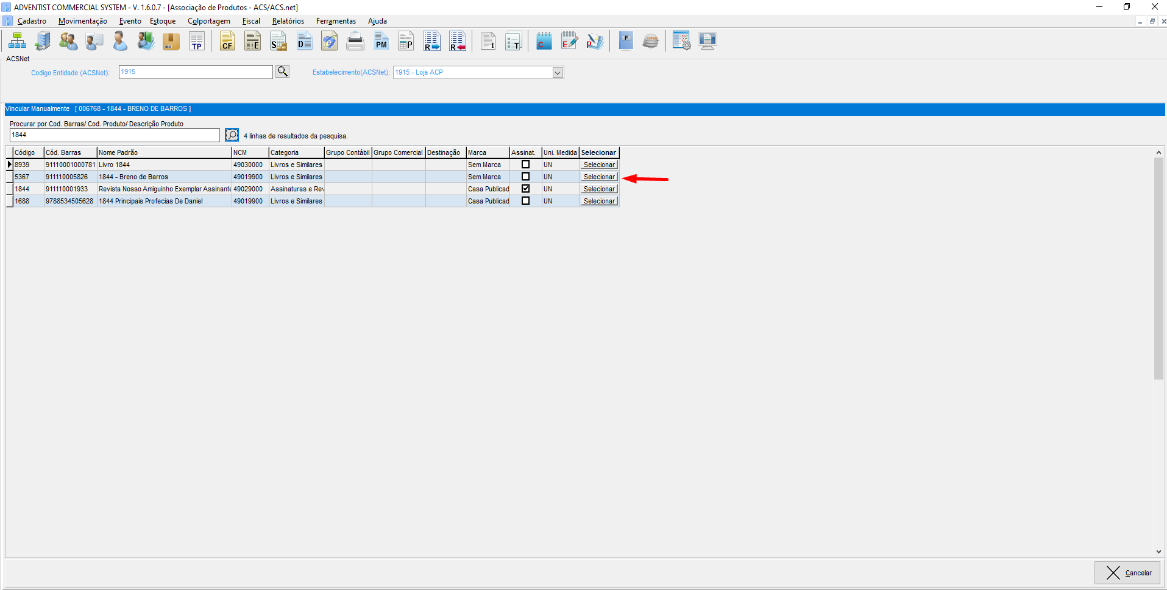Click the Código column header
The image size is (1167, 590).
28,152
